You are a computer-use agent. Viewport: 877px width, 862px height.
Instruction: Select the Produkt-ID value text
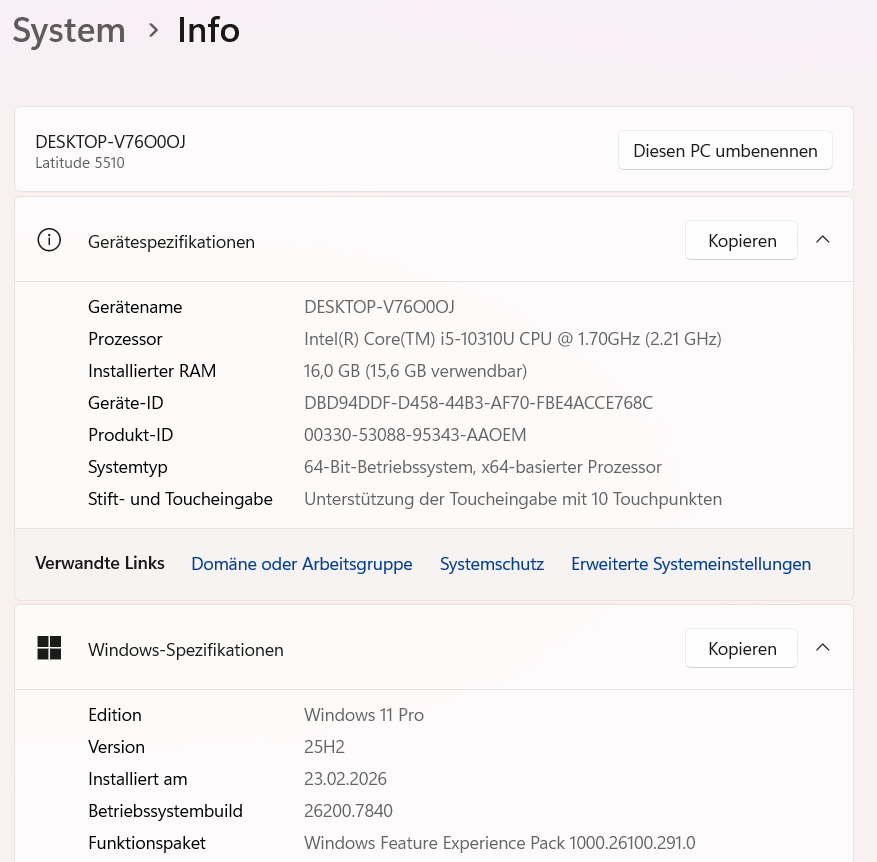415,435
